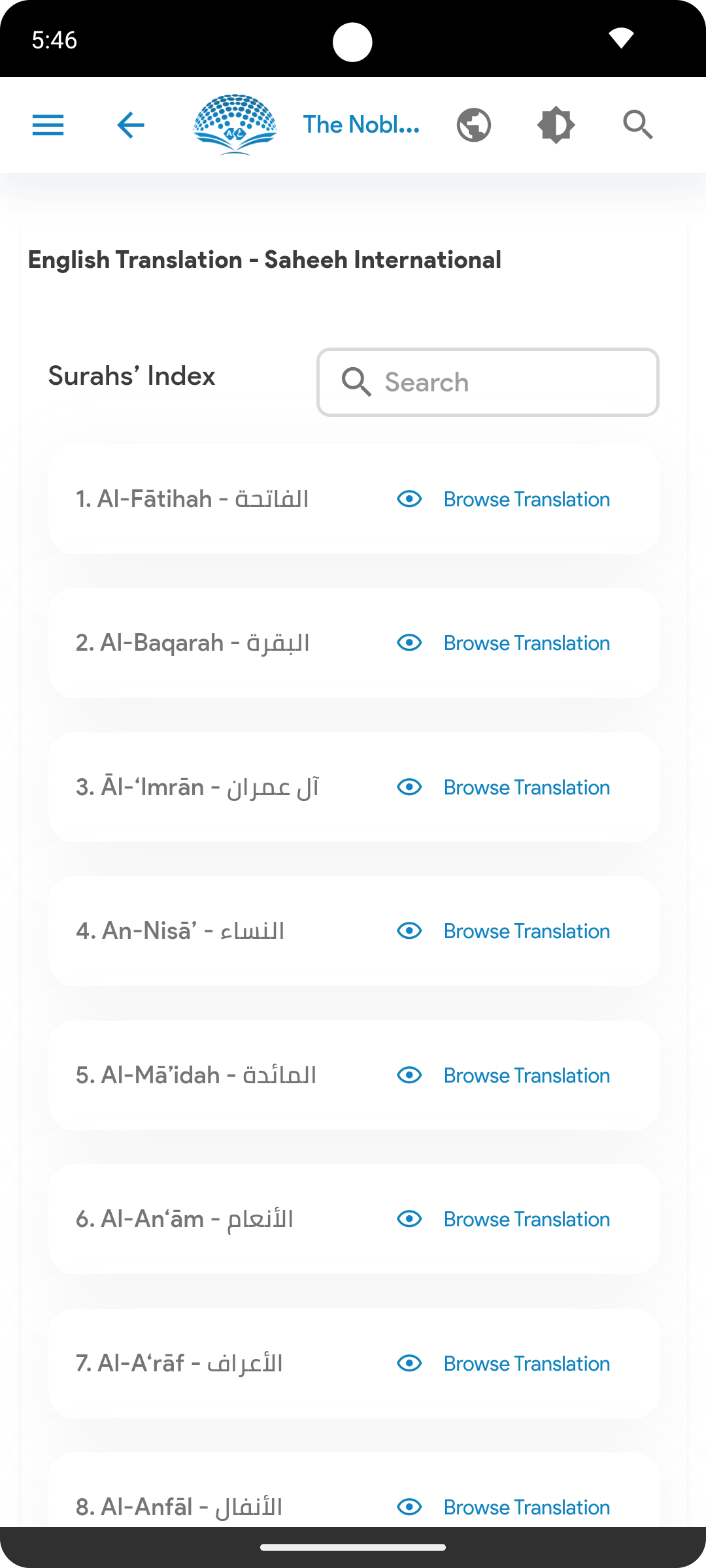Image resolution: width=706 pixels, height=1568 pixels.
Task: Tap the eye icon for Al-An'ām
Action: (x=409, y=1219)
